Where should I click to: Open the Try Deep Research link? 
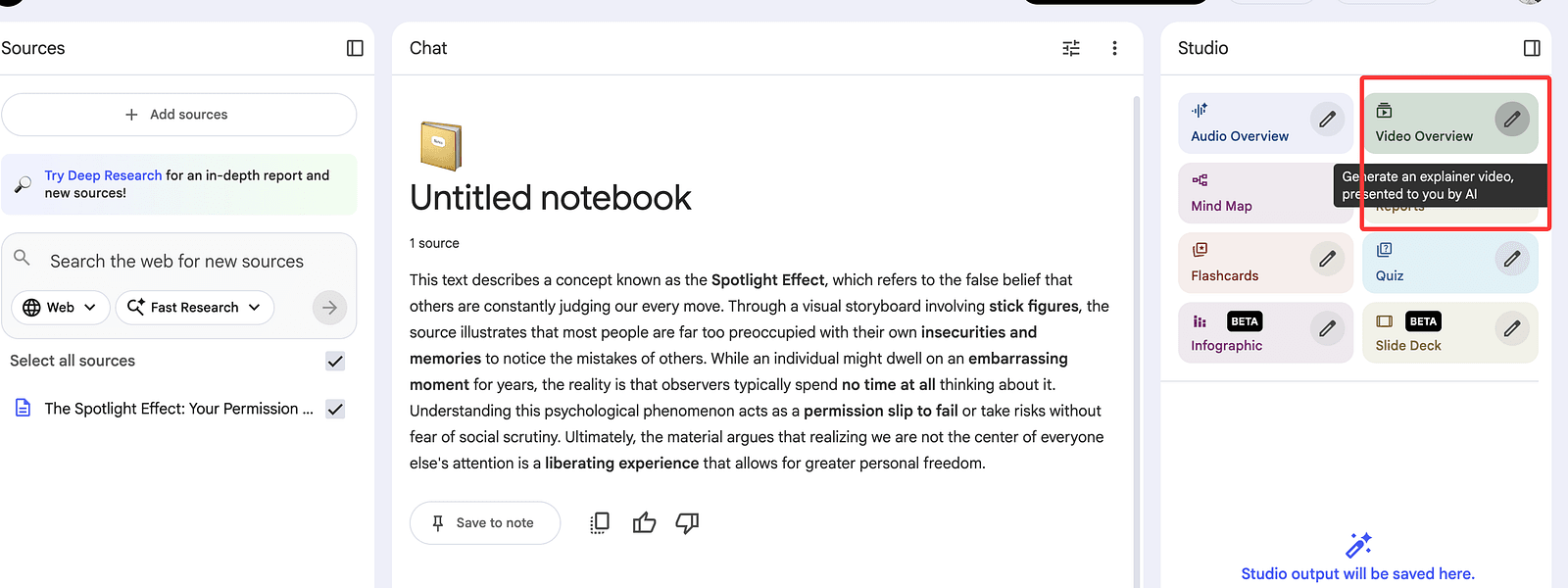coord(103,175)
